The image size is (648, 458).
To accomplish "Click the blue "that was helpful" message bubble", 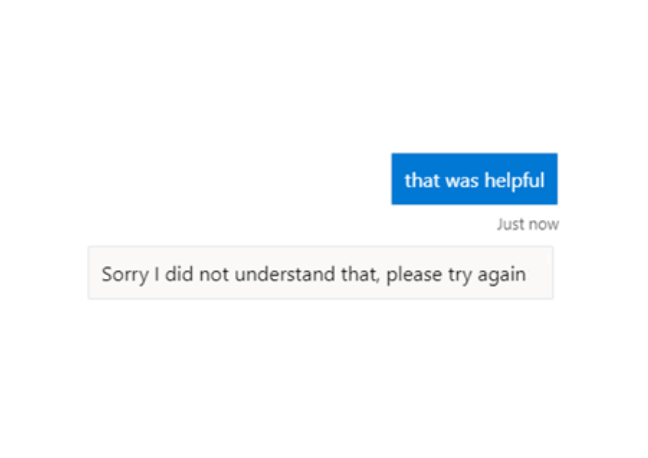I will pyautogui.click(x=474, y=179).
